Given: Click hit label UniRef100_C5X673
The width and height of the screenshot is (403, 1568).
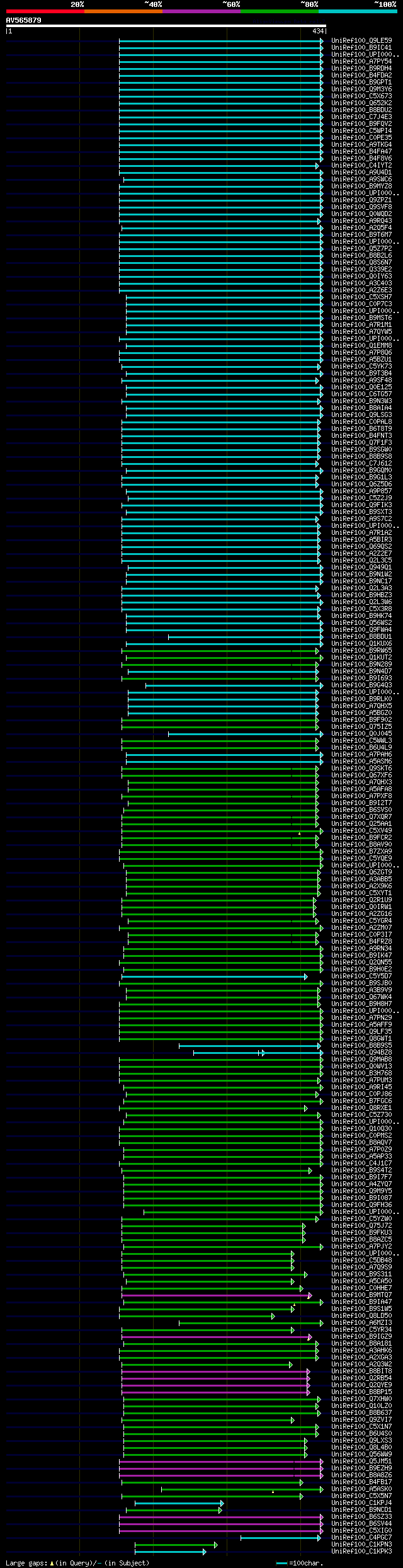Looking at the screenshot, I should point(361,96).
